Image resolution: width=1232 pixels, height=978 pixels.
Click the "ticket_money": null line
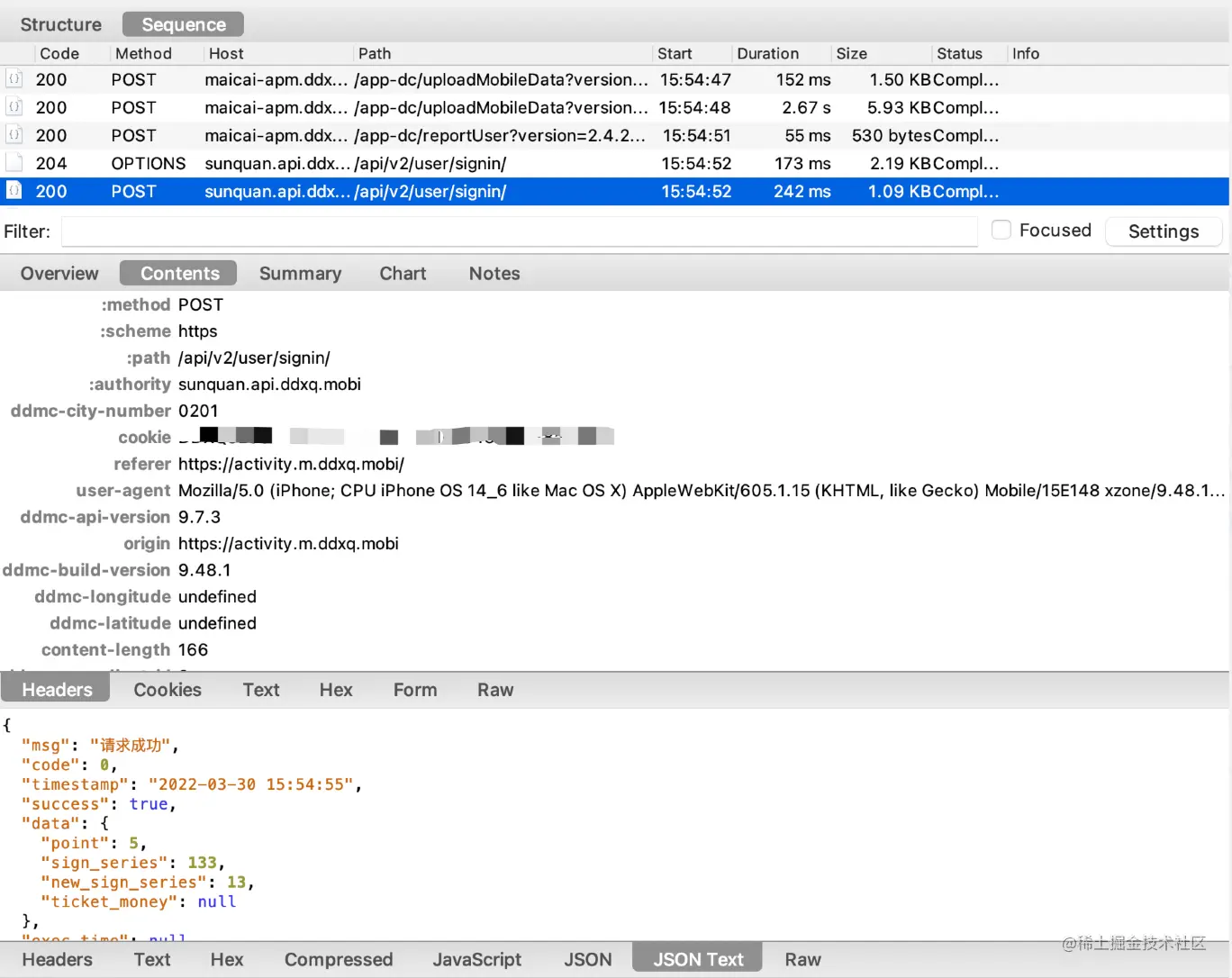[138, 901]
